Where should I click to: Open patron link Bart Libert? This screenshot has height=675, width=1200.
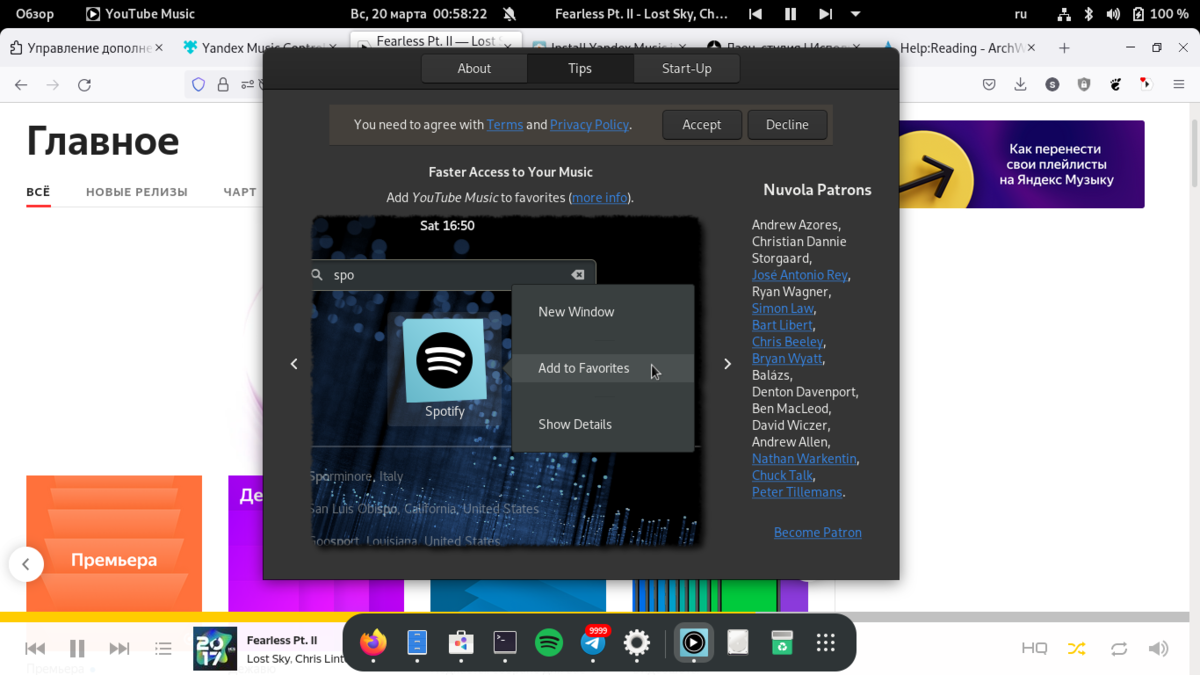pos(782,325)
